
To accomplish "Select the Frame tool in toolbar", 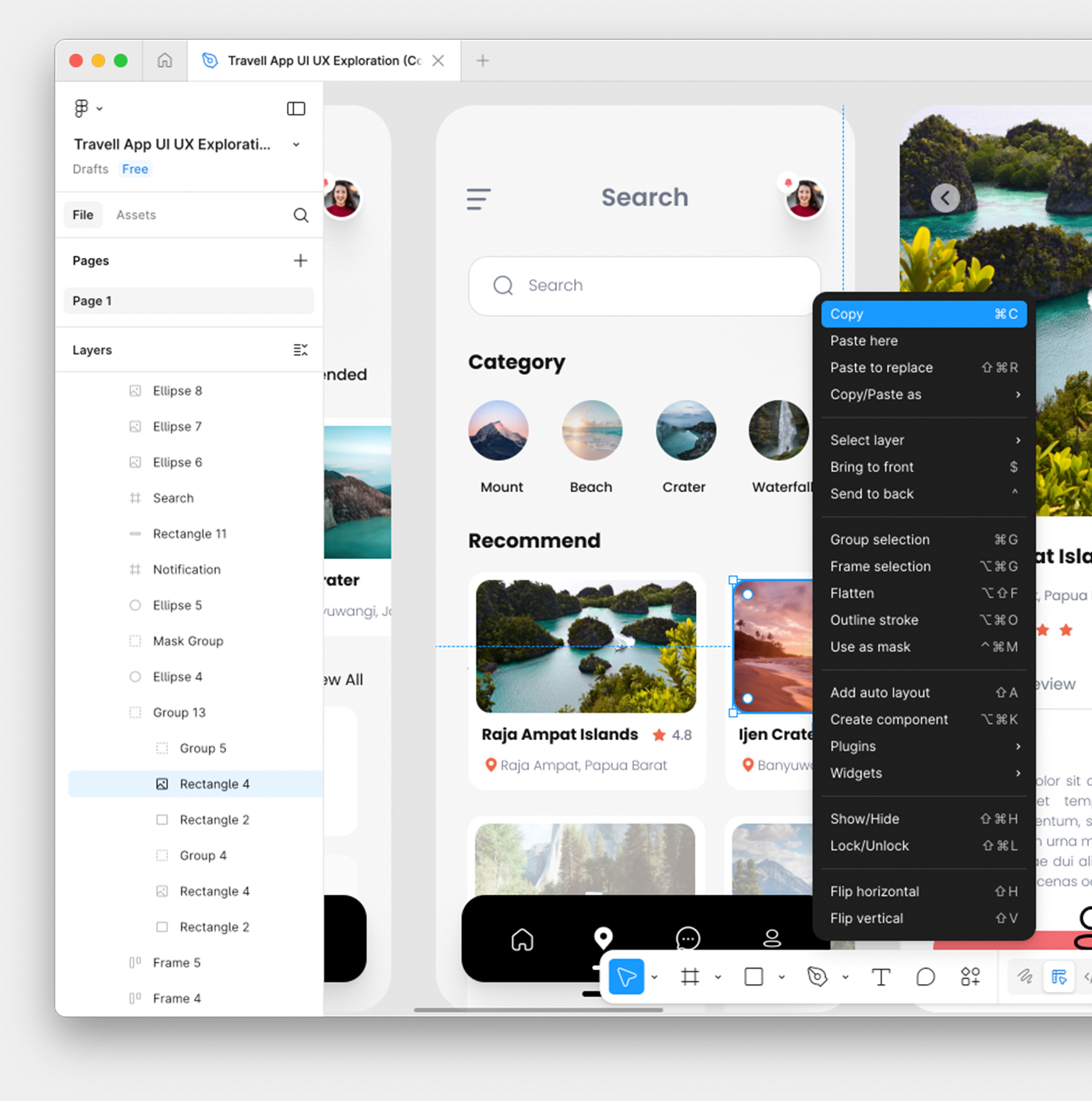I will pos(690,977).
